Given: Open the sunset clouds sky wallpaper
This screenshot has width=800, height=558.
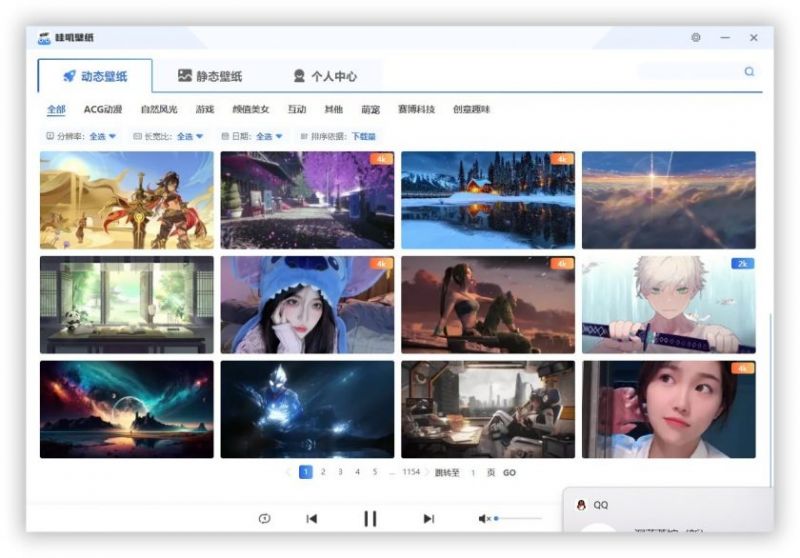Looking at the screenshot, I should click(669, 200).
